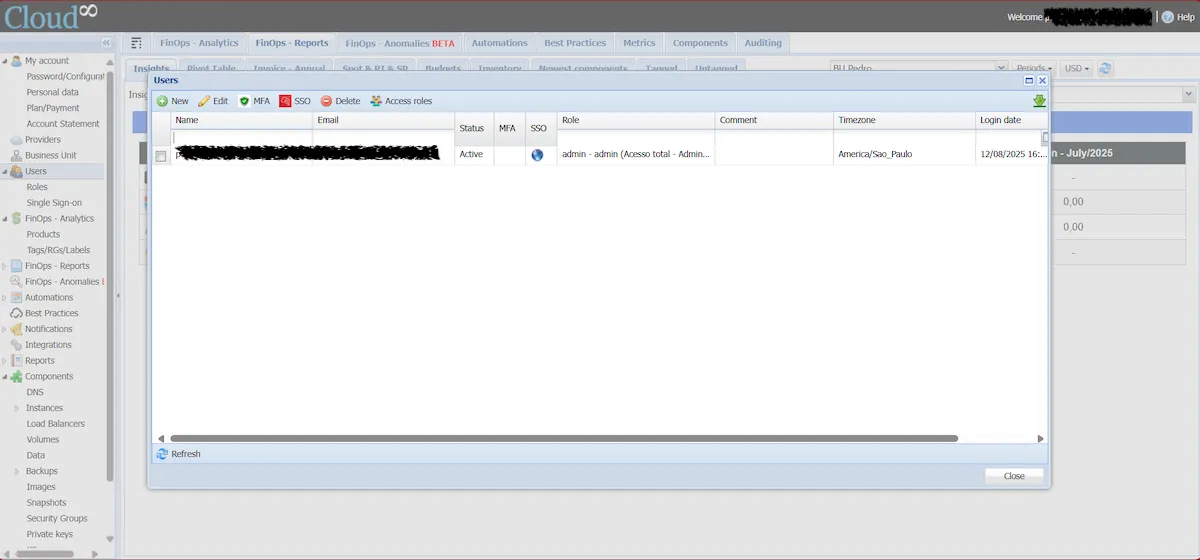The height and width of the screenshot is (560, 1200).
Task: Switch to FinOps - Reports tab
Action: [x=292, y=43]
